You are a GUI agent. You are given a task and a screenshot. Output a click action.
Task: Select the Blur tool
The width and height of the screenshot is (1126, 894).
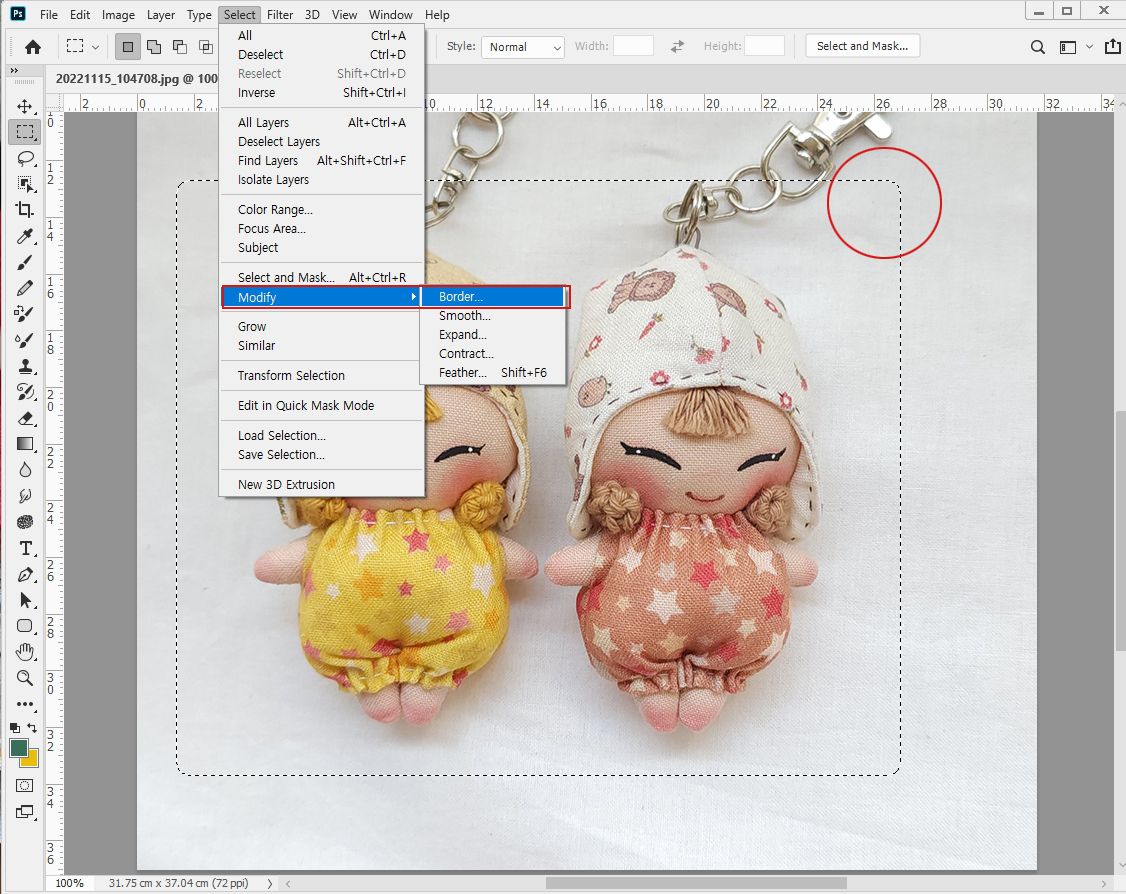[x=25, y=470]
